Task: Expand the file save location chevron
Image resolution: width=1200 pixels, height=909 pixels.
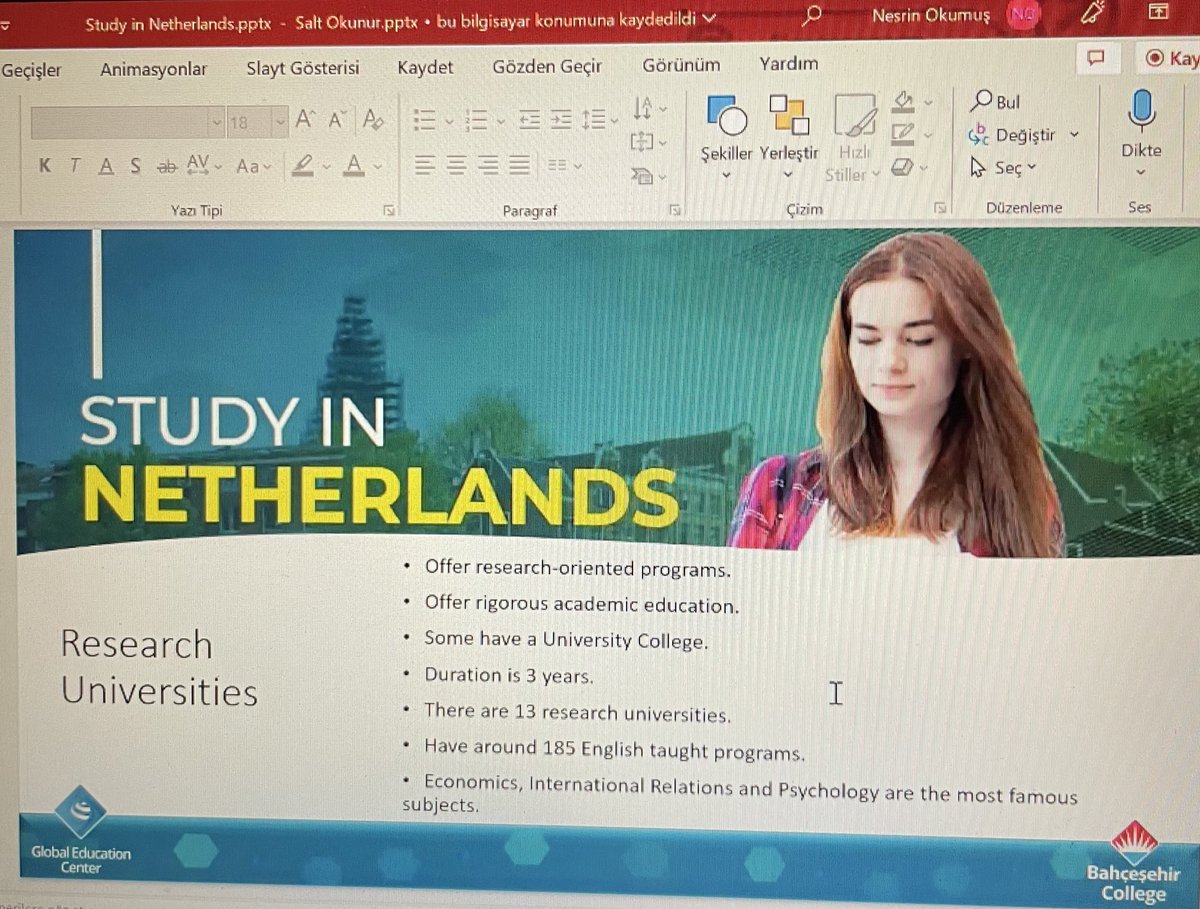Action: tap(709, 19)
